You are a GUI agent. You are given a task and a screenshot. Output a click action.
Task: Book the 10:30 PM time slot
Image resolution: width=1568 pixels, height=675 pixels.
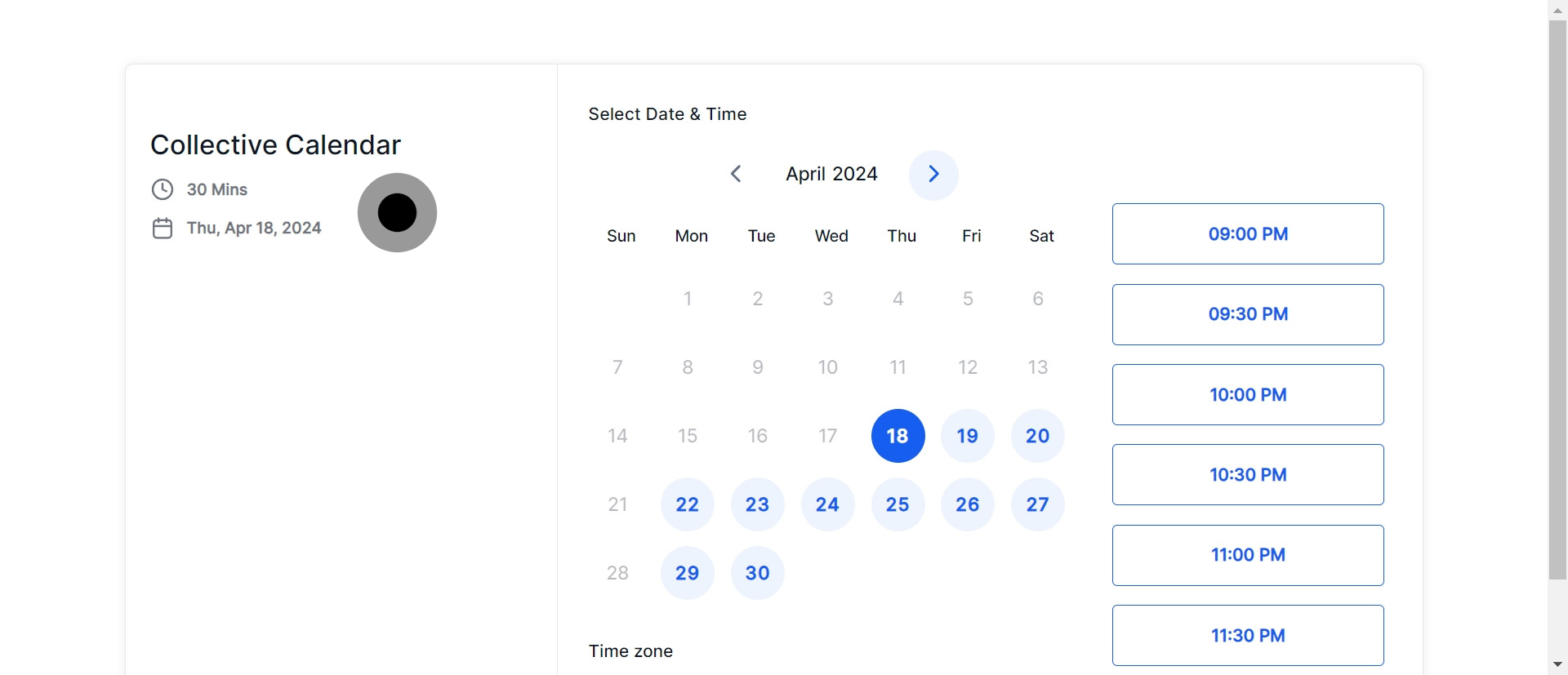(1248, 475)
